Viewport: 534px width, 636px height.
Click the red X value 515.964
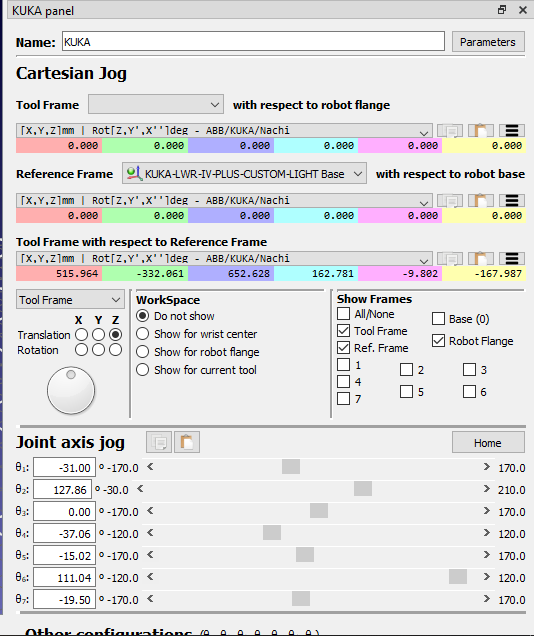[x=59, y=274]
